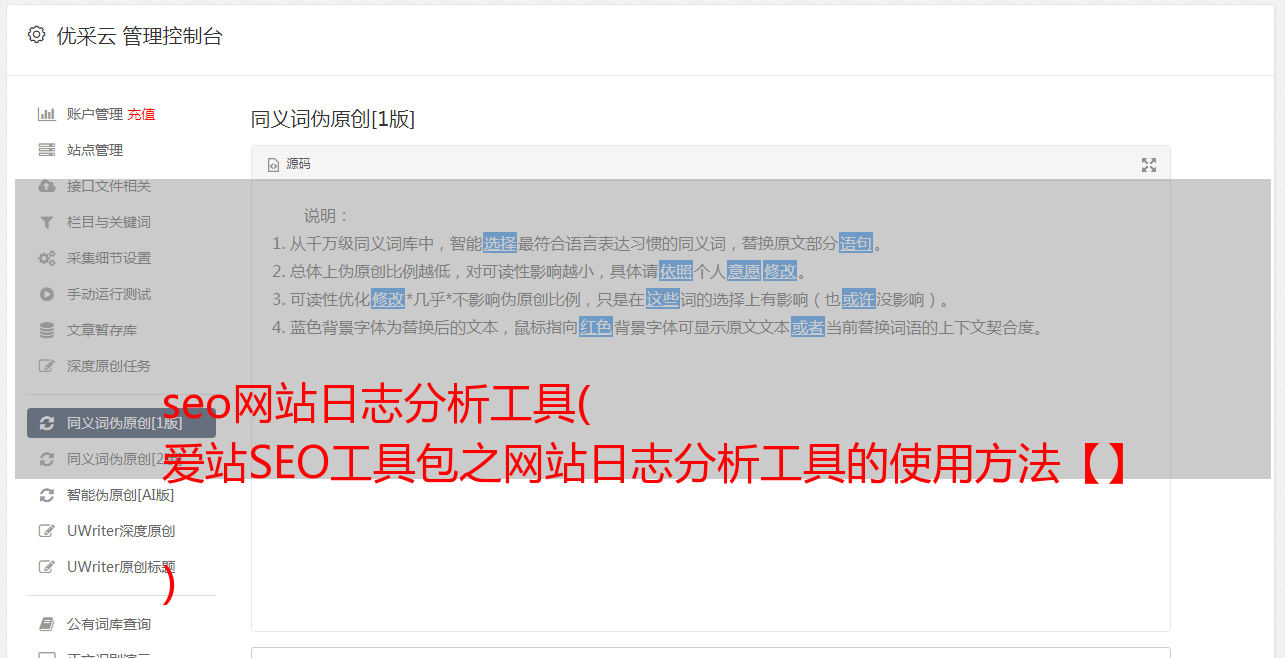1285x658 pixels.
Task: Open 账户管理 bar chart icon
Action: click(46, 114)
